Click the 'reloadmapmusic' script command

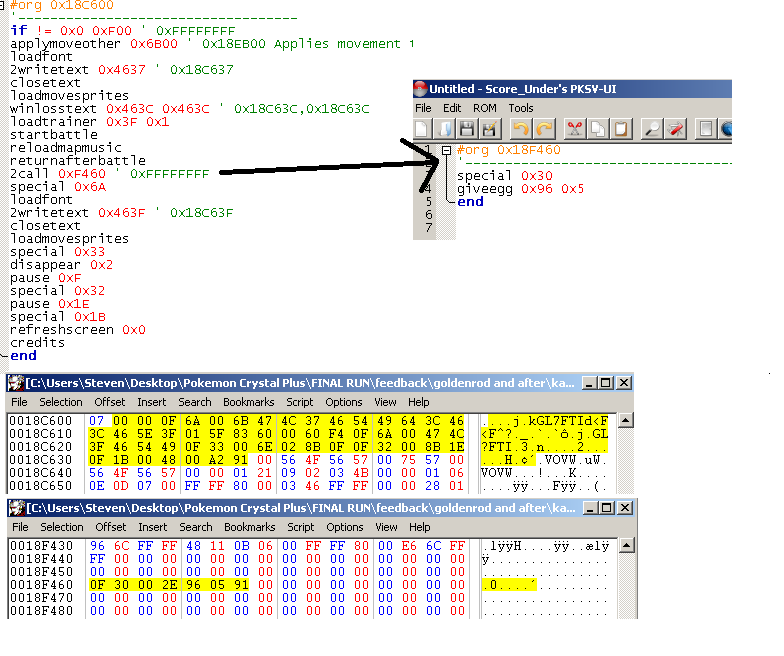tap(66, 148)
